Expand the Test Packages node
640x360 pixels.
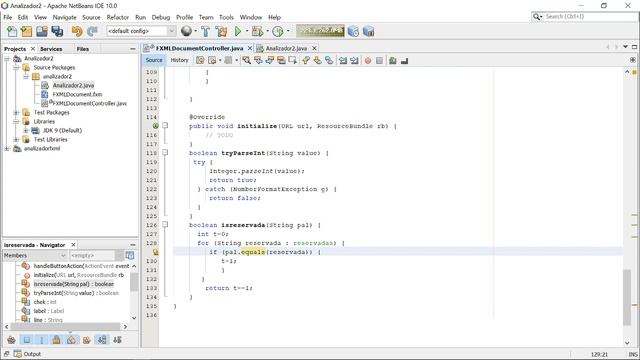16,113
